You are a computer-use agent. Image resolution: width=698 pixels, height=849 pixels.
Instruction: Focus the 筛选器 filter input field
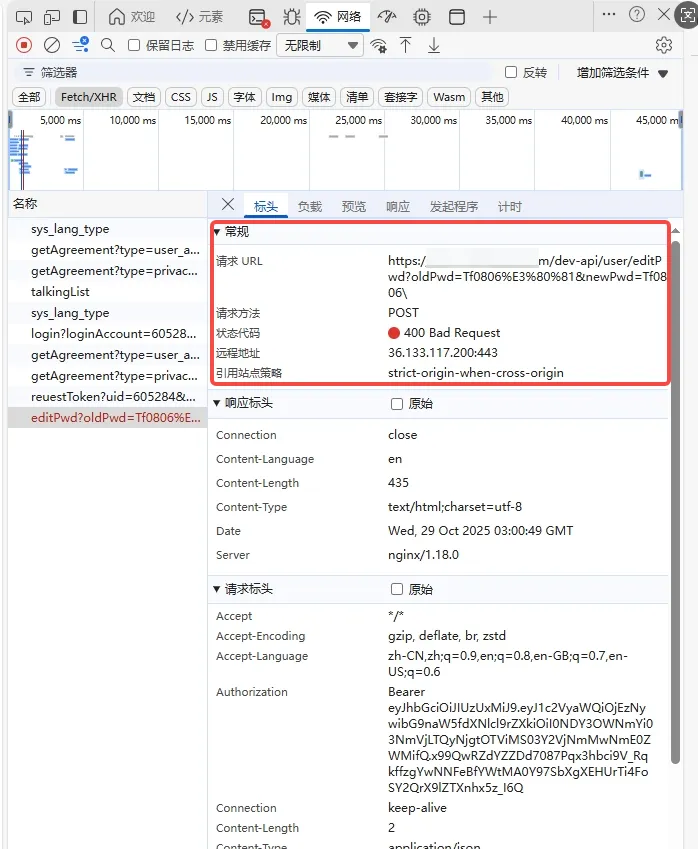click(255, 73)
